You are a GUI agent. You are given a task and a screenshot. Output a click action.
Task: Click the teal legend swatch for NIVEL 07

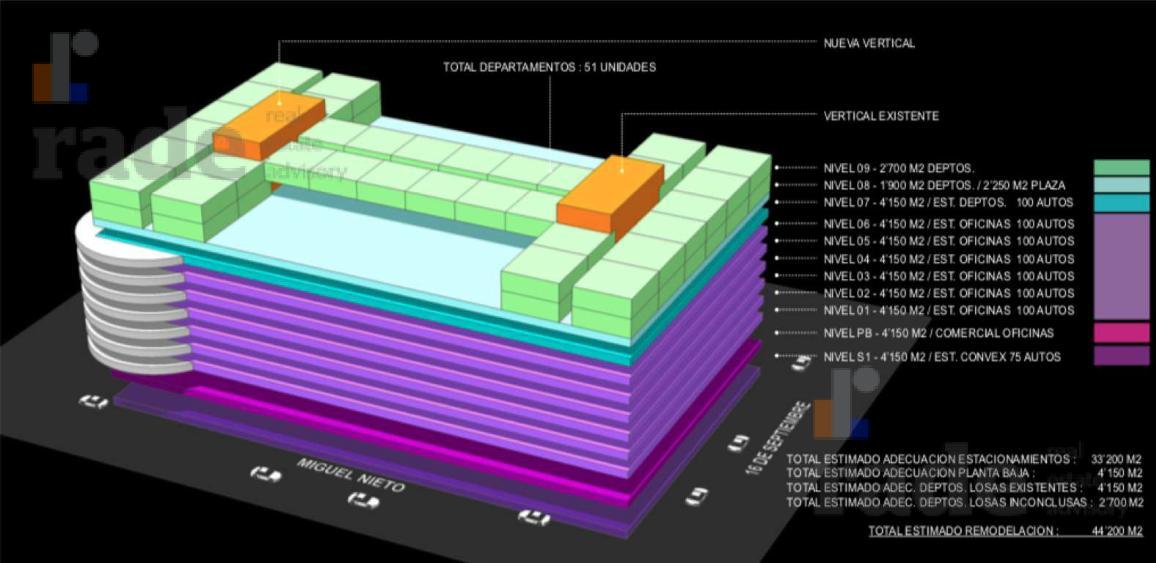click(x=1121, y=202)
